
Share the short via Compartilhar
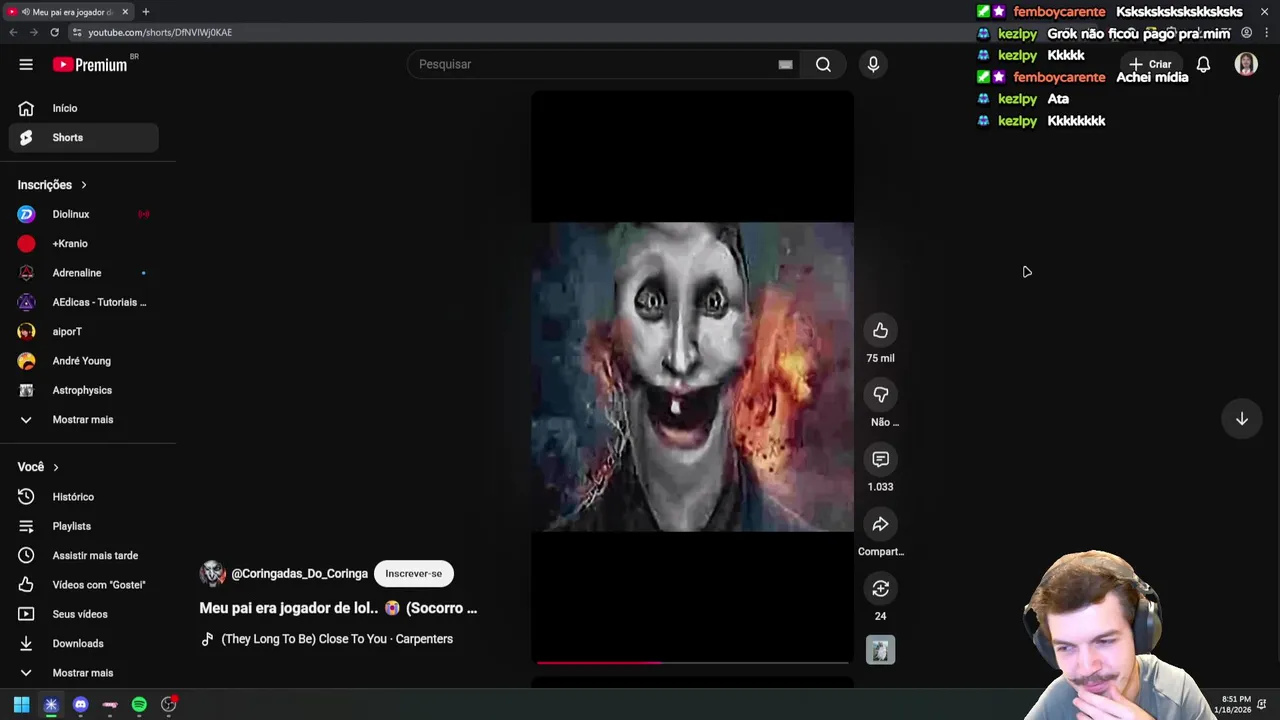[880, 524]
